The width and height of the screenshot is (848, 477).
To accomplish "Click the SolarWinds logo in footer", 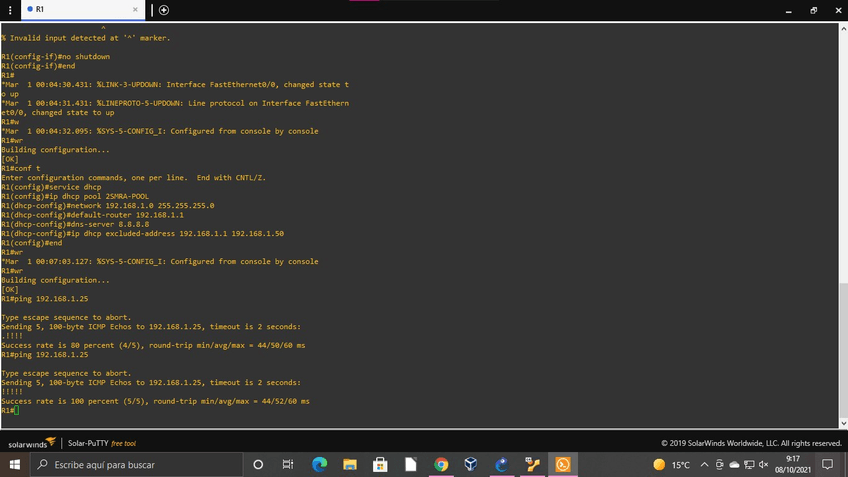I will coord(32,443).
